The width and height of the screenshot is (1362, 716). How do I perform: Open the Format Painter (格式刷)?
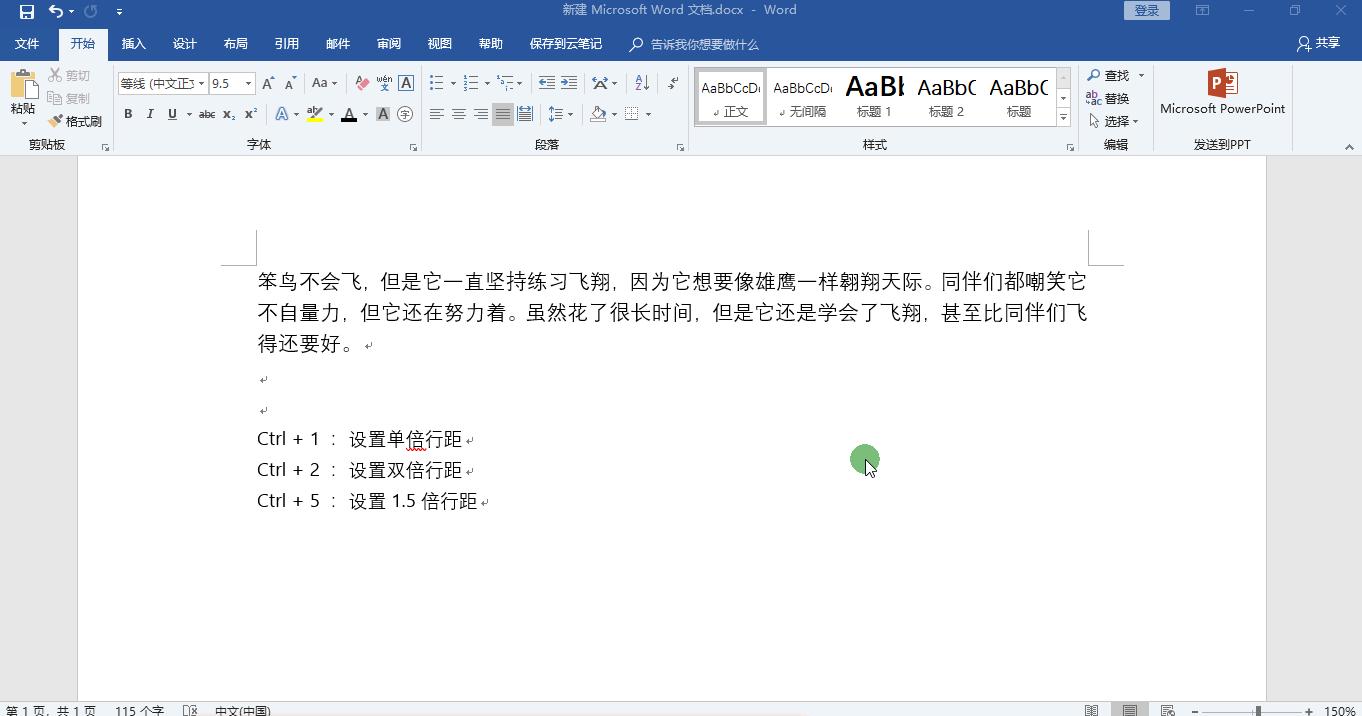75,120
